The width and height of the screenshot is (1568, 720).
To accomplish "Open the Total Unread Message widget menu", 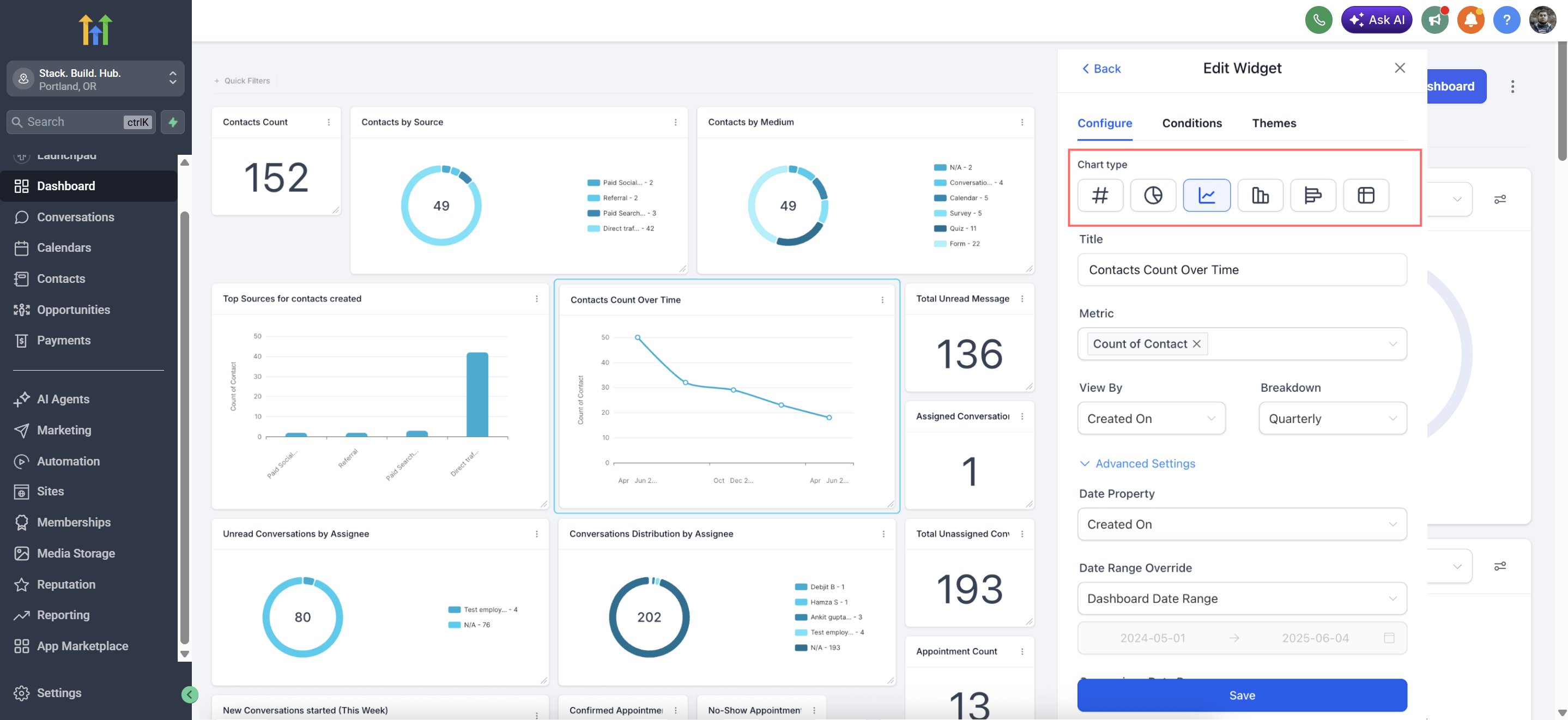I will [x=1022, y=299].
